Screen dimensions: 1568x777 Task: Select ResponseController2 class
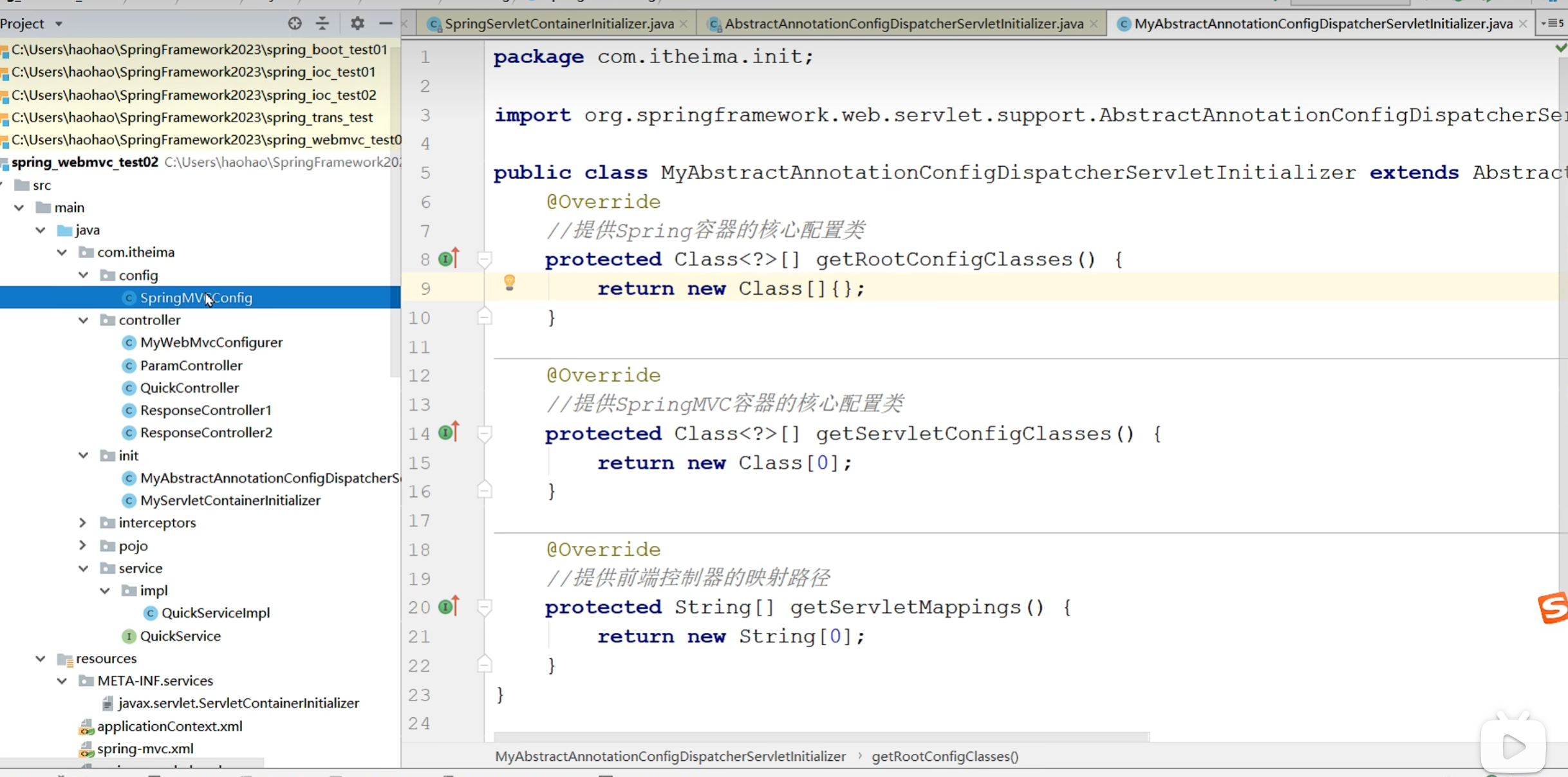(206, 433)
